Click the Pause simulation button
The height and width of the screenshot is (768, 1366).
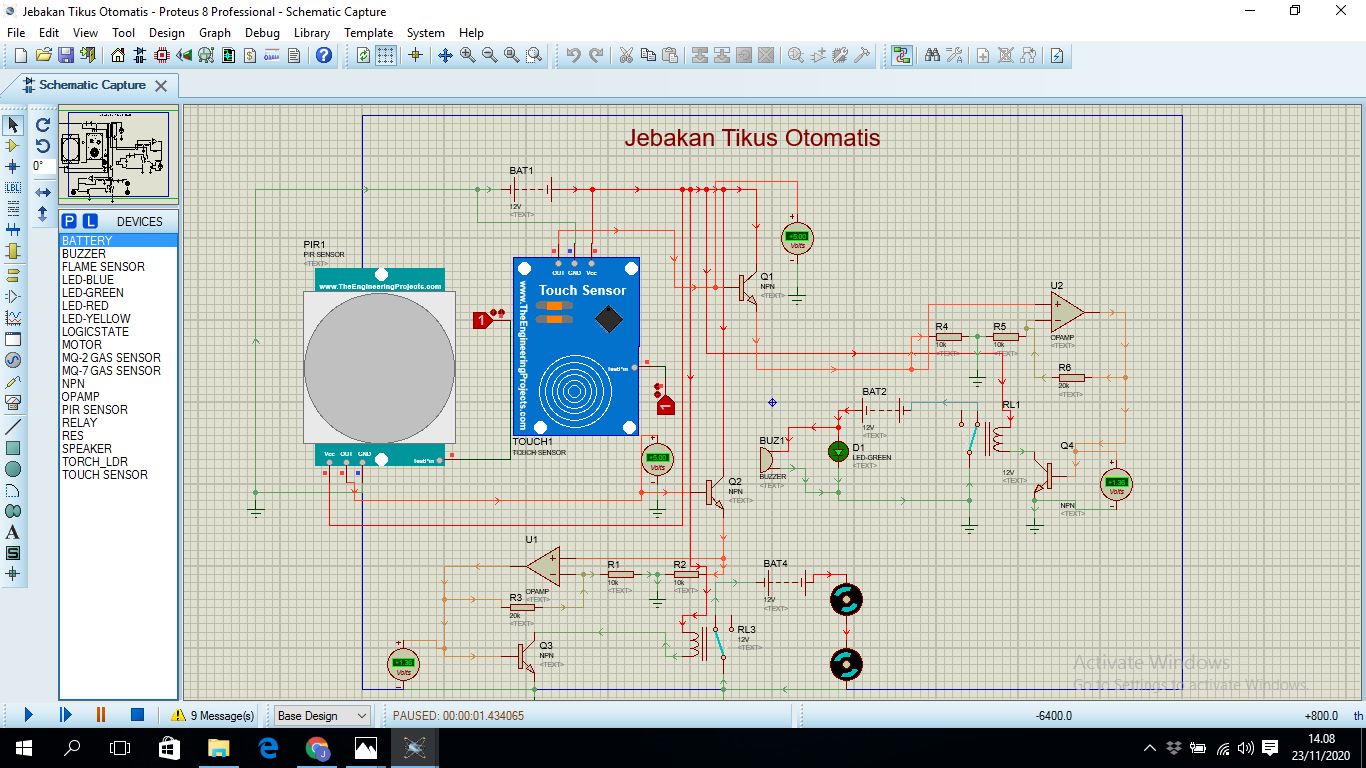[101, 715]
